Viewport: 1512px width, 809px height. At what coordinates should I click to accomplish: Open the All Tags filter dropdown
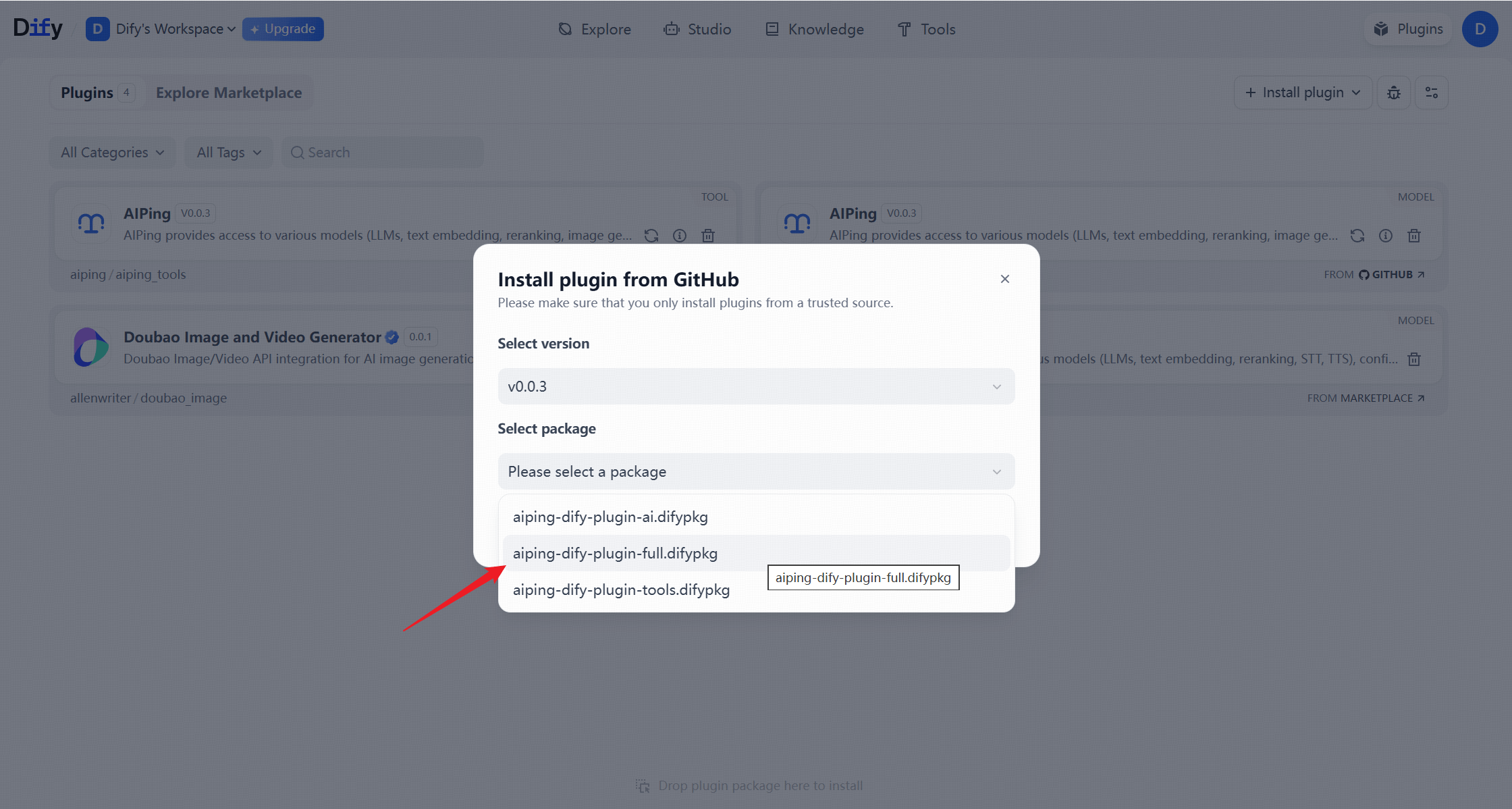pyautogui.click(x=229, y=153)
